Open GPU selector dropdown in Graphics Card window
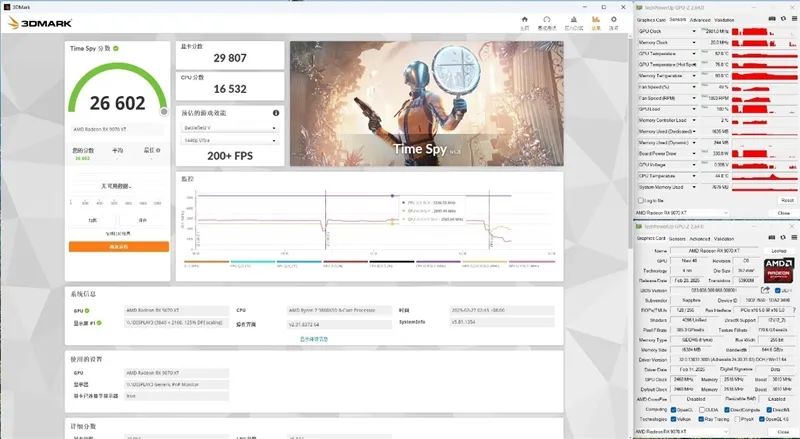This screenshot has height=439, width=800. tap(682, 432)
